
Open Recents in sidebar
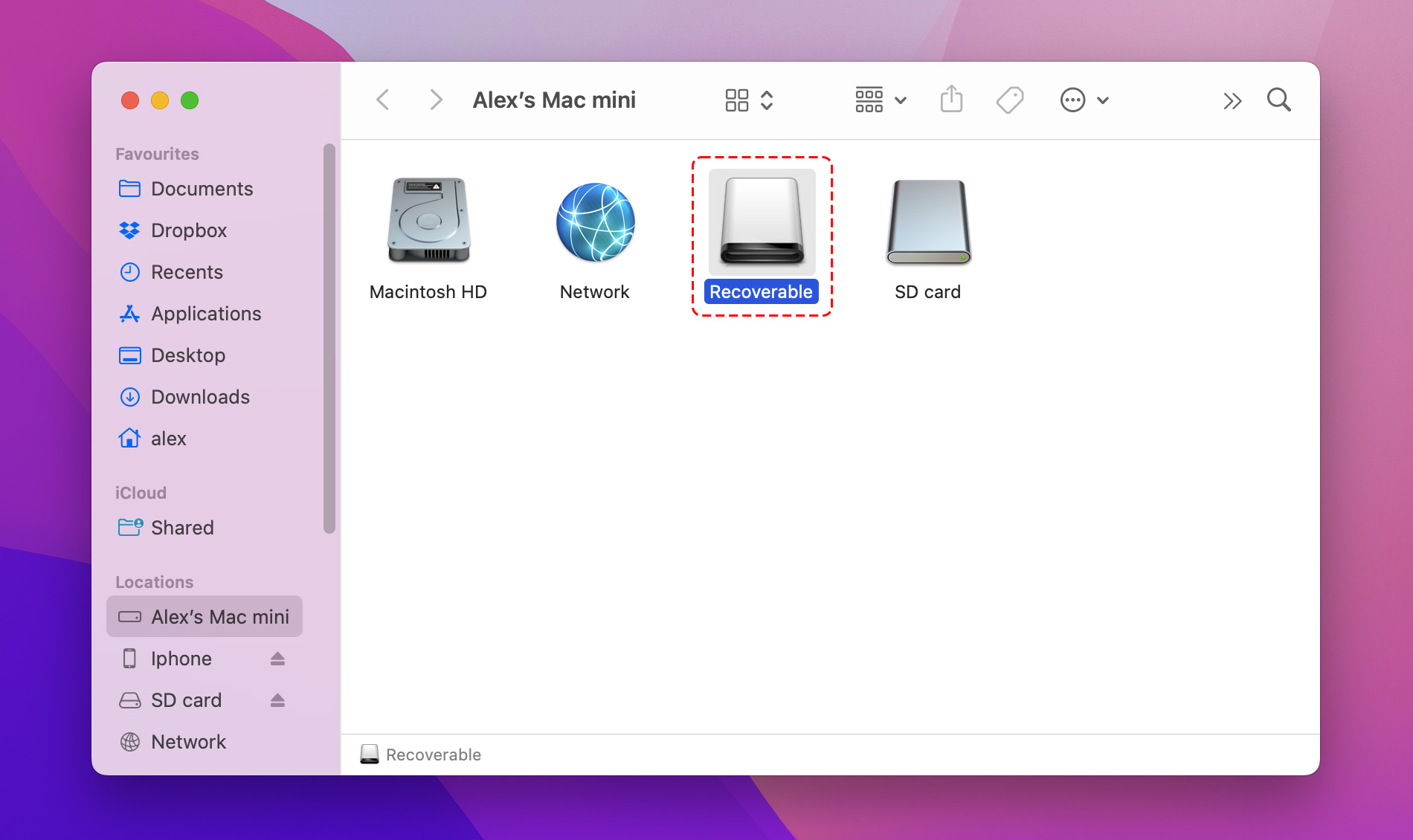coord(205,272)
